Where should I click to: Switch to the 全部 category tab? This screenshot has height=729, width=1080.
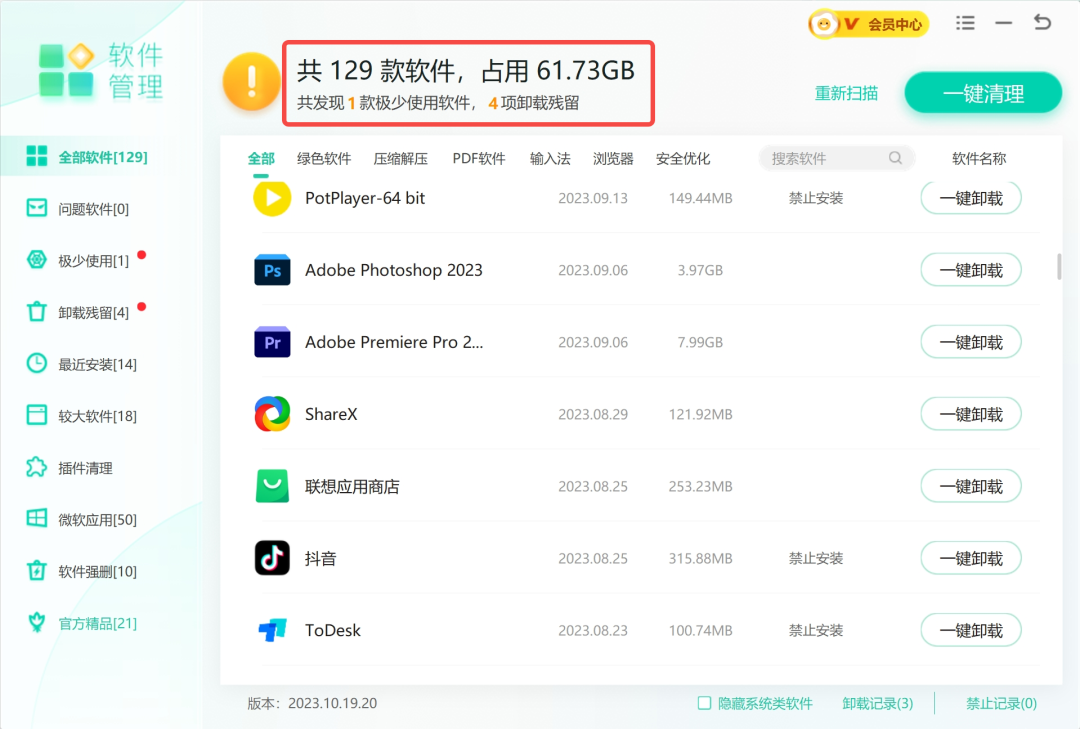tap(261, 158)
